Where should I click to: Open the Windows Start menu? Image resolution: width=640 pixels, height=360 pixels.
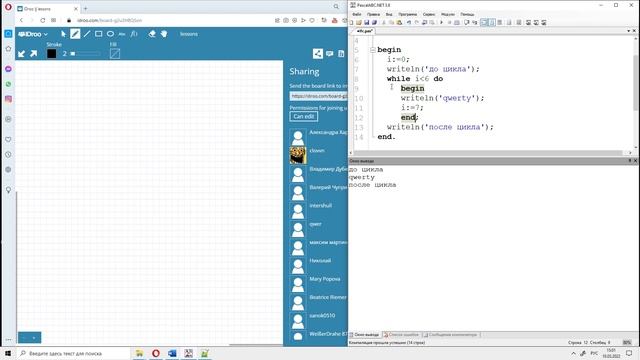click(8, 353)
